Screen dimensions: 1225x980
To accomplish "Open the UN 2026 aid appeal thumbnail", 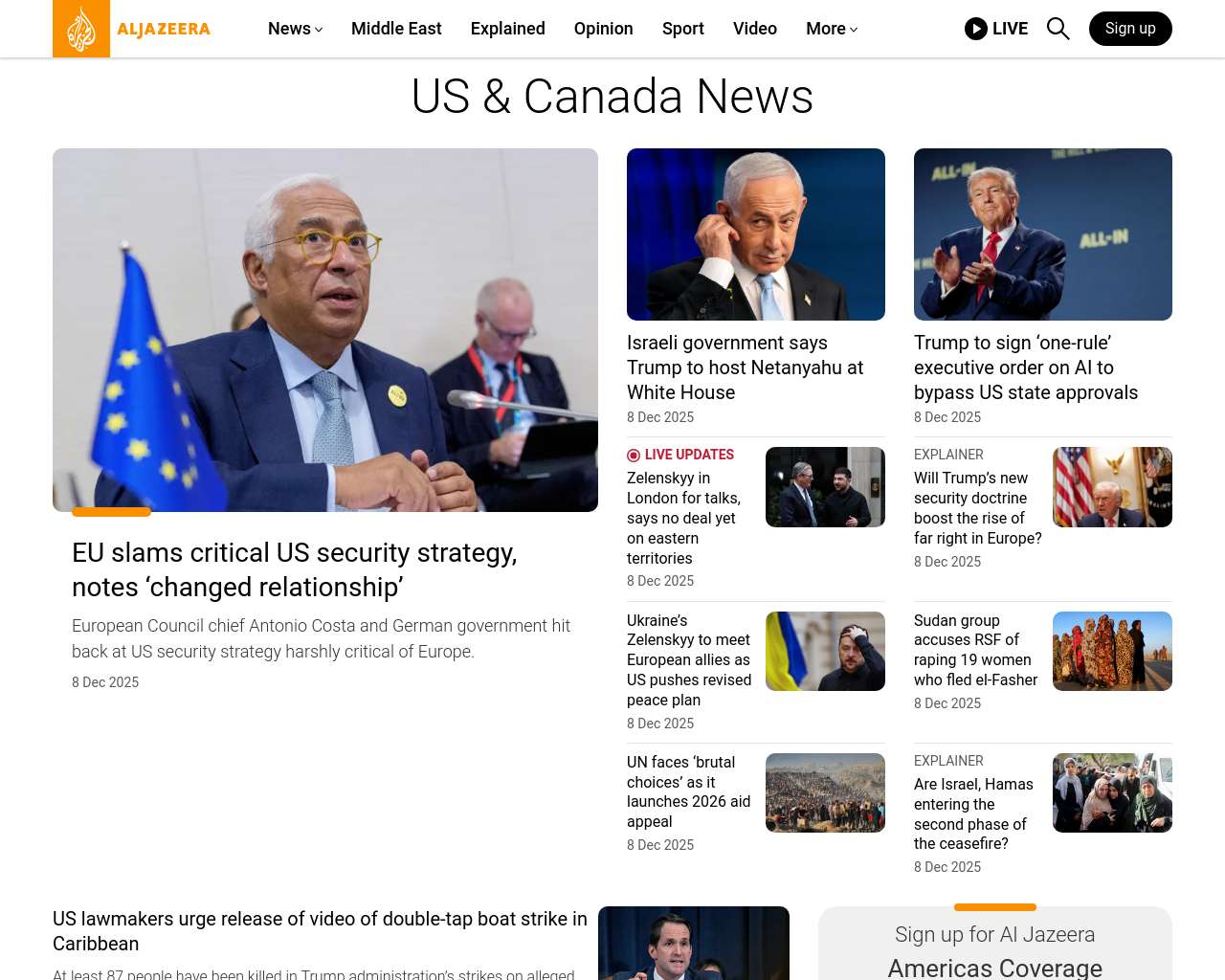I will (x=825, y=792).
